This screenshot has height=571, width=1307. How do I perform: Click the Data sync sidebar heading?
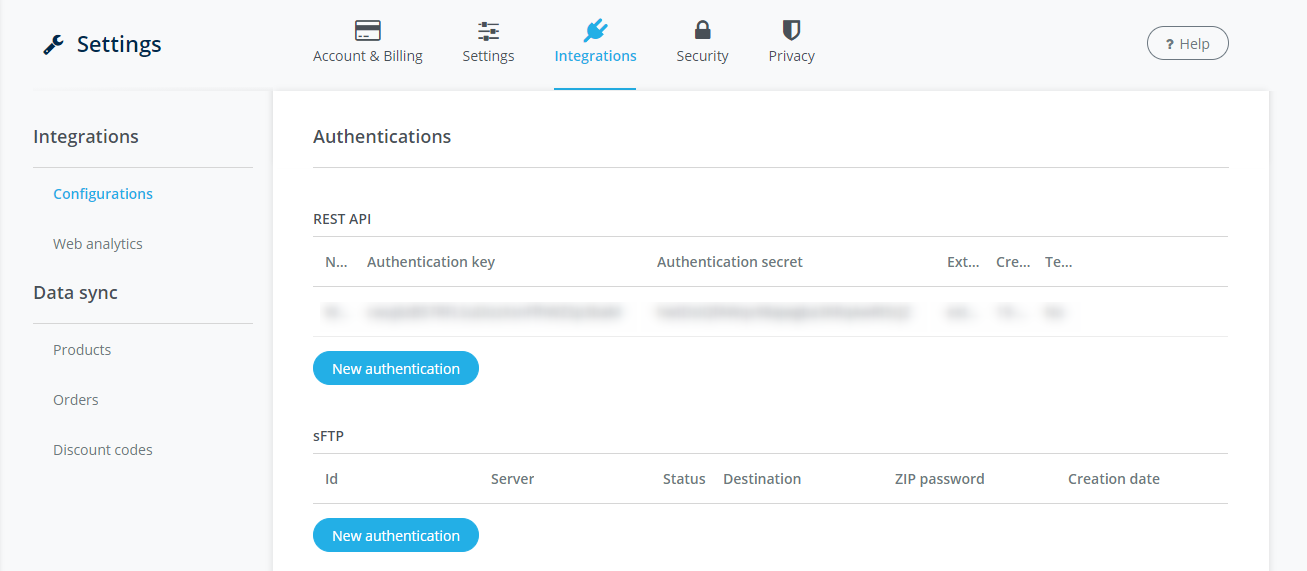pos(76,293)
